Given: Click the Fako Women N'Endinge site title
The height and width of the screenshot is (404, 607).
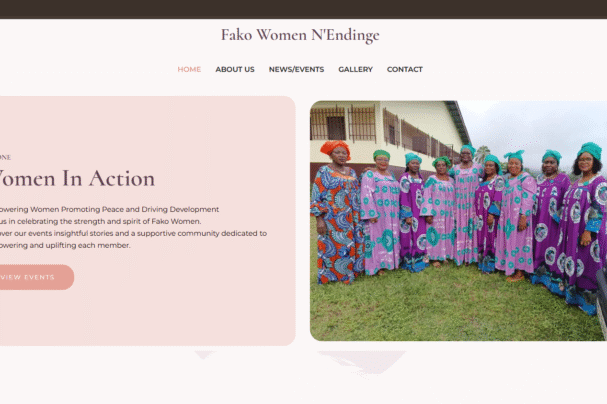Looking at the screenshot, I should tap(300, 36).
